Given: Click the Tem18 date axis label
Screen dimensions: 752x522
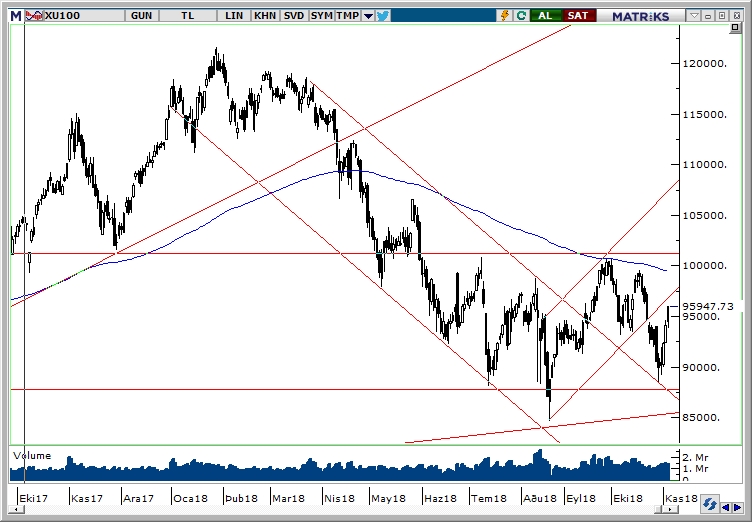Looking at the screenshot, I should [489, 498].
